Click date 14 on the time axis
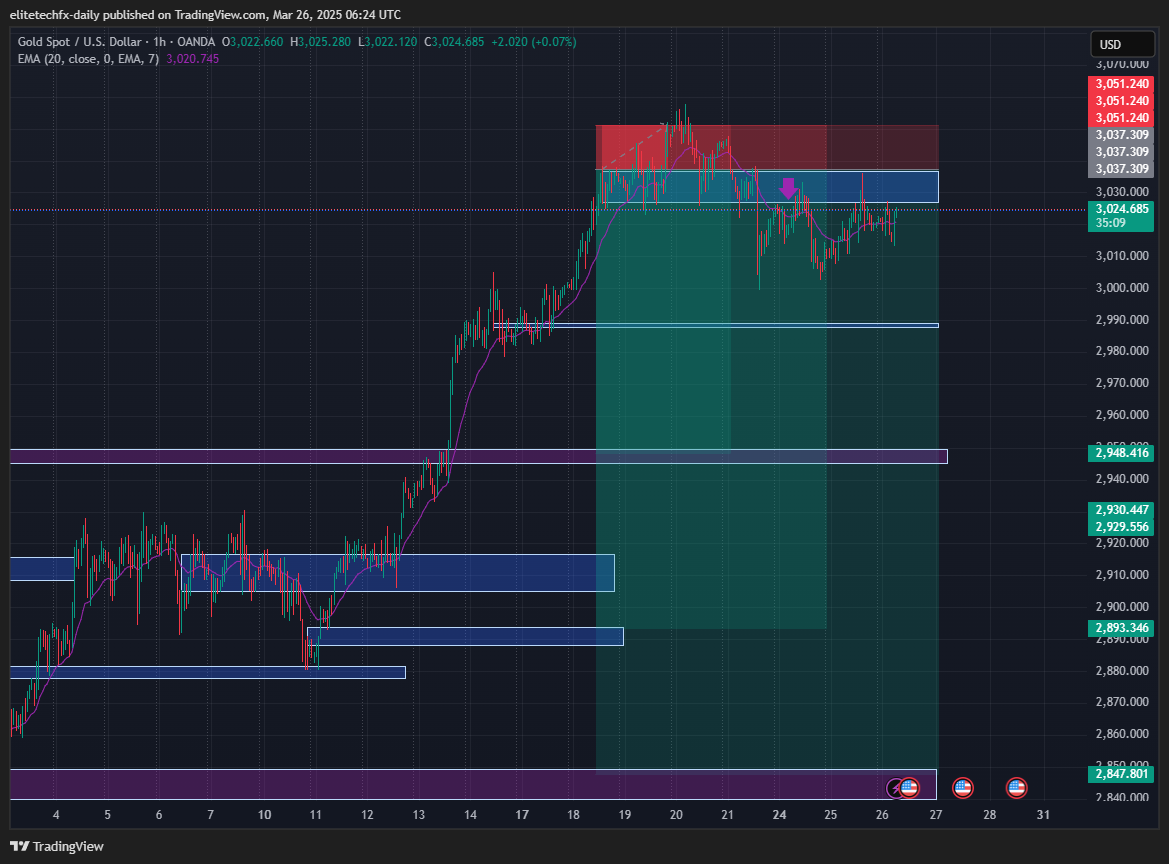The width and height of the screenshot is (1169, 864). click(x=470, y=815)
